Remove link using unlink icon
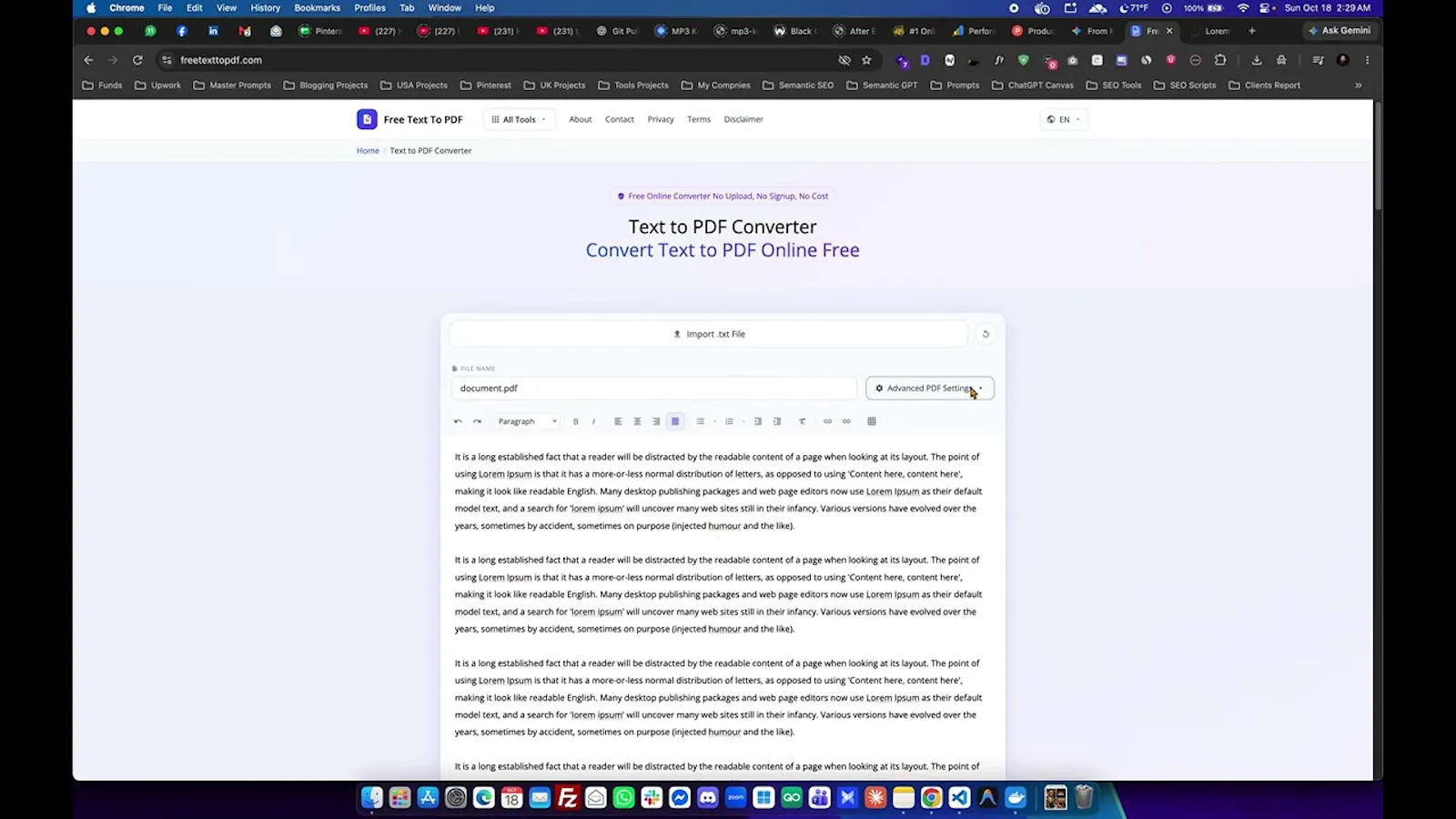Image resolution: width=1456 pixels, height=819 pixels. 846,421
